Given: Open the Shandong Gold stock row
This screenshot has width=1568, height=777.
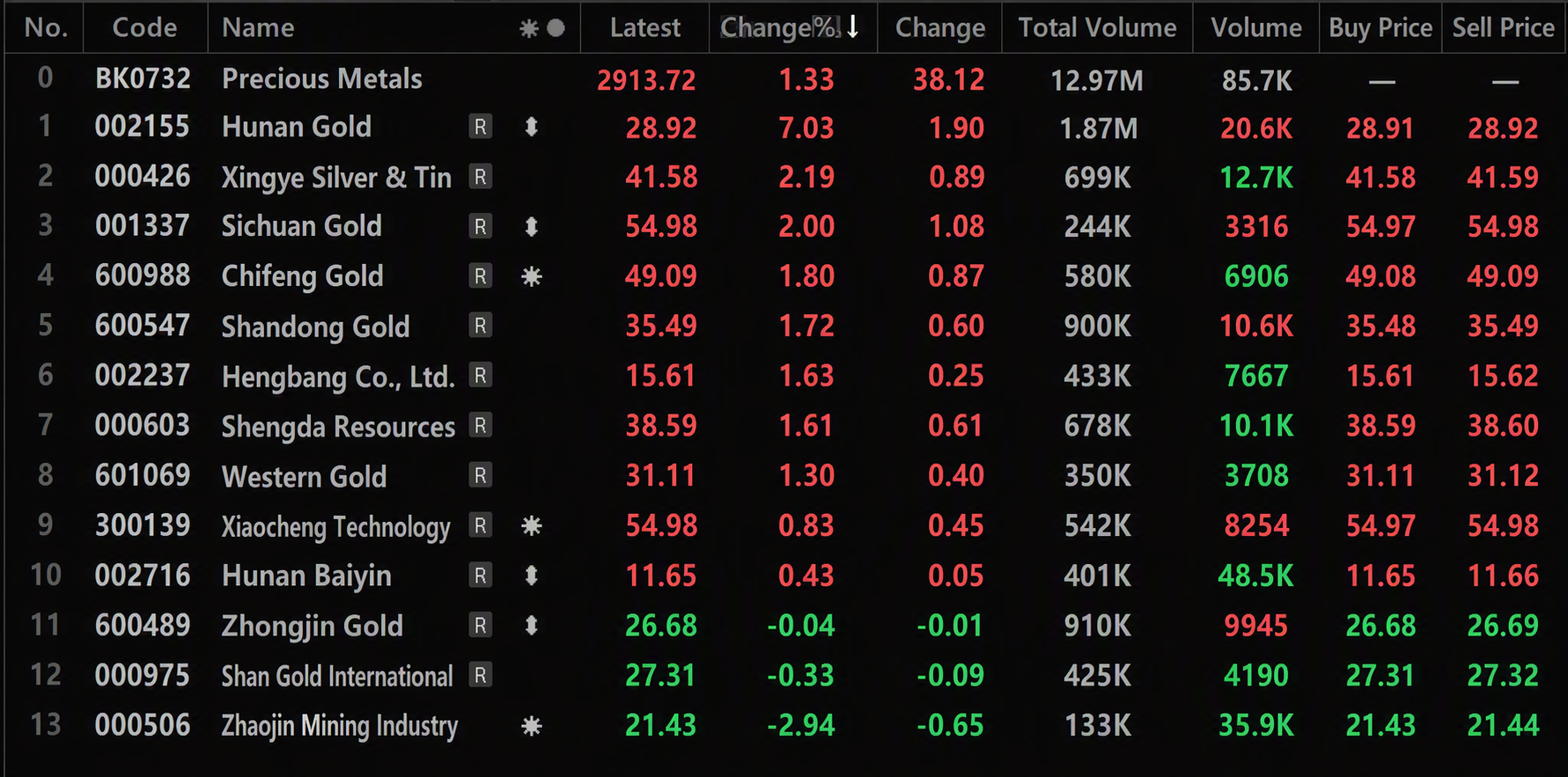Looking at the screenshot, I should (x=784, y=326).
